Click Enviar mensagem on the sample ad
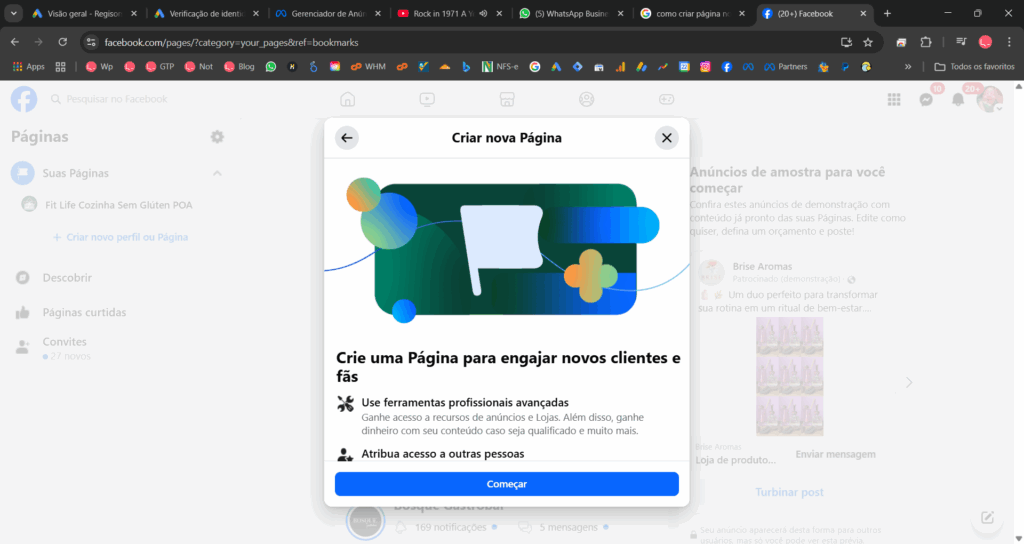The image size is (1024, 544). [835, 454]
